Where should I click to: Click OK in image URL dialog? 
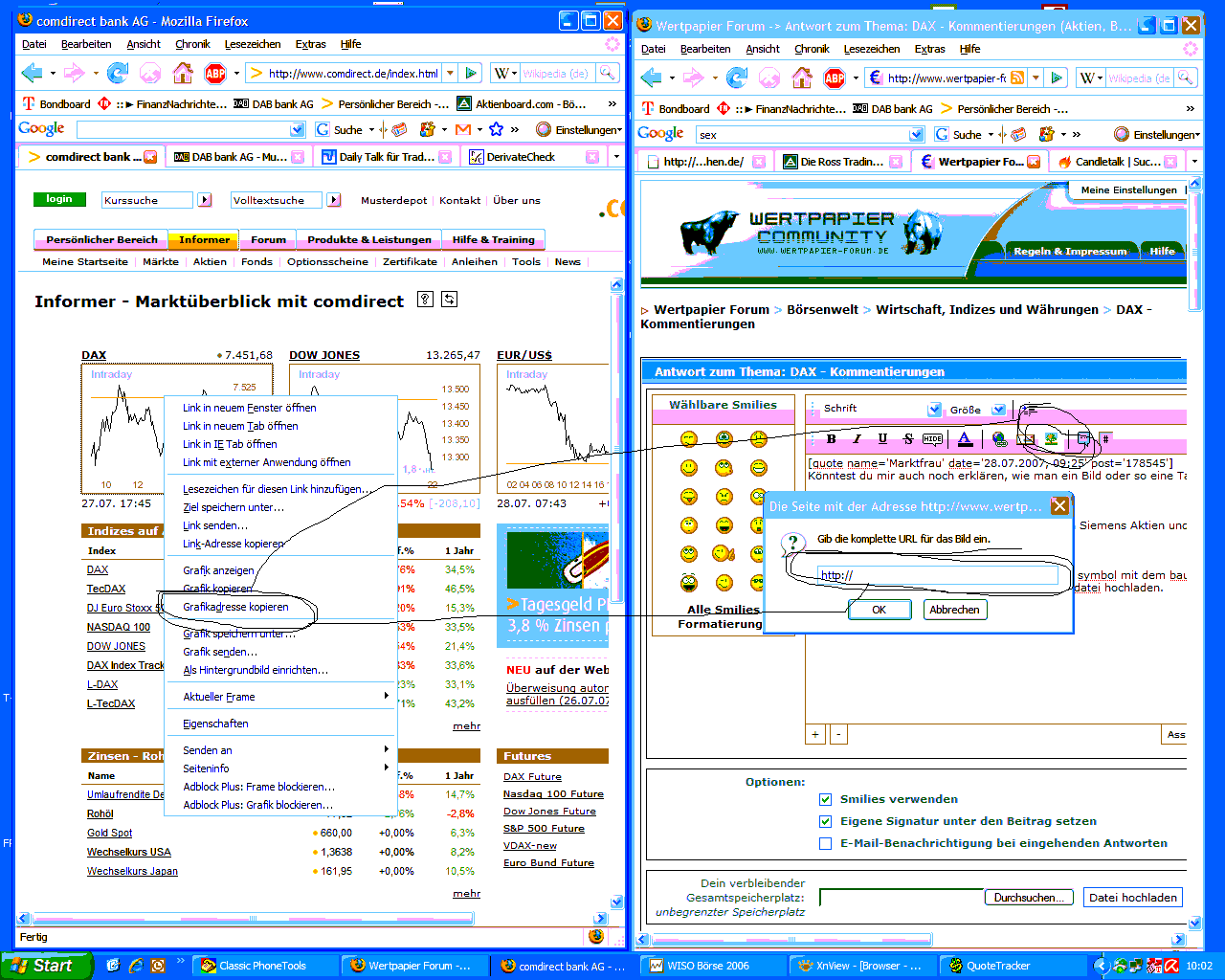click(879, 610)
